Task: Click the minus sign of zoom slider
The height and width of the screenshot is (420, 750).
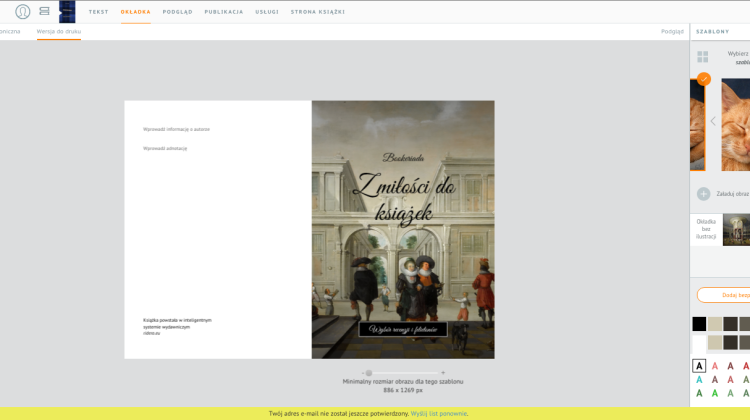Action: click(363, 373)
